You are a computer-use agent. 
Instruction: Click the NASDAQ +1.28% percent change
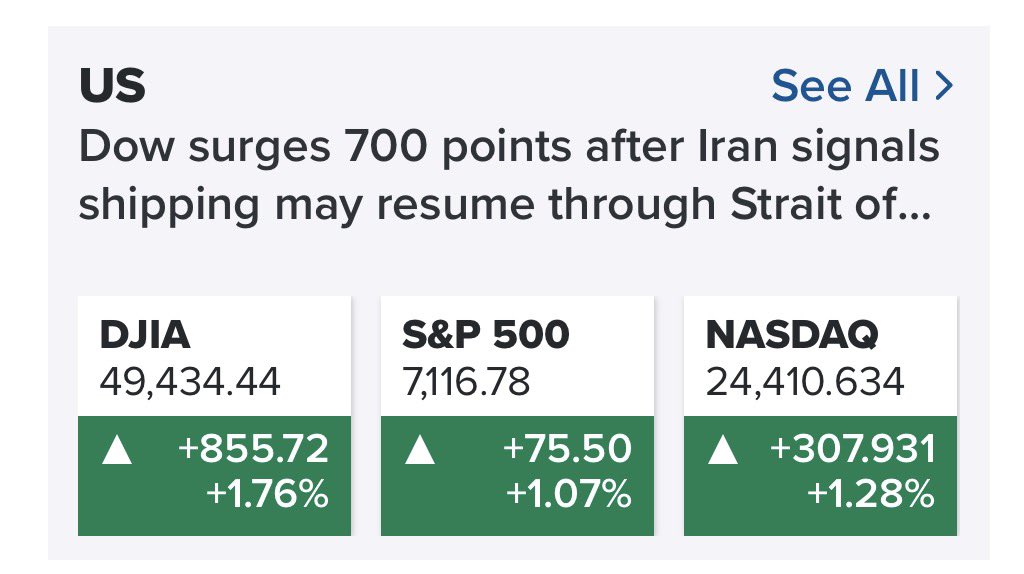(x=873, y=494)
